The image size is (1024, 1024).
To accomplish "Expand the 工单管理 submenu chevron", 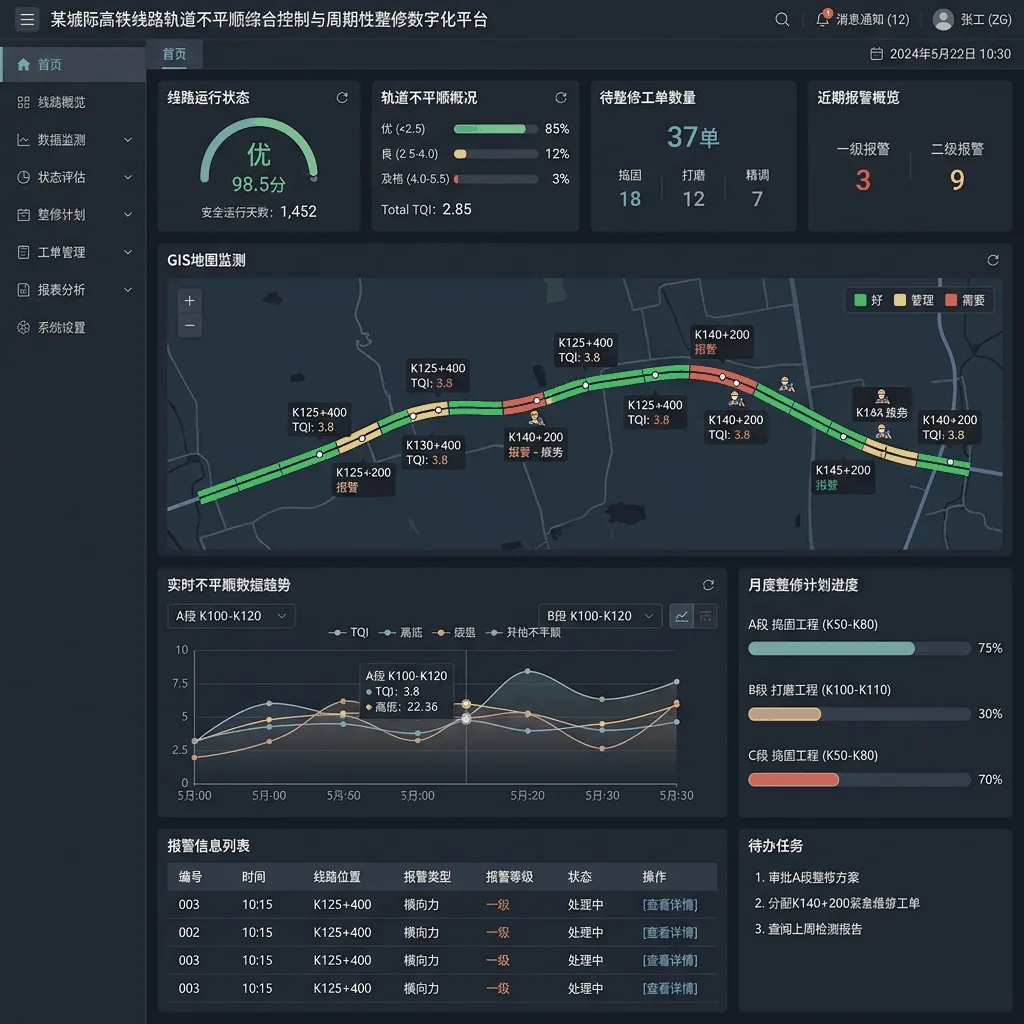I will click(128, 252).
